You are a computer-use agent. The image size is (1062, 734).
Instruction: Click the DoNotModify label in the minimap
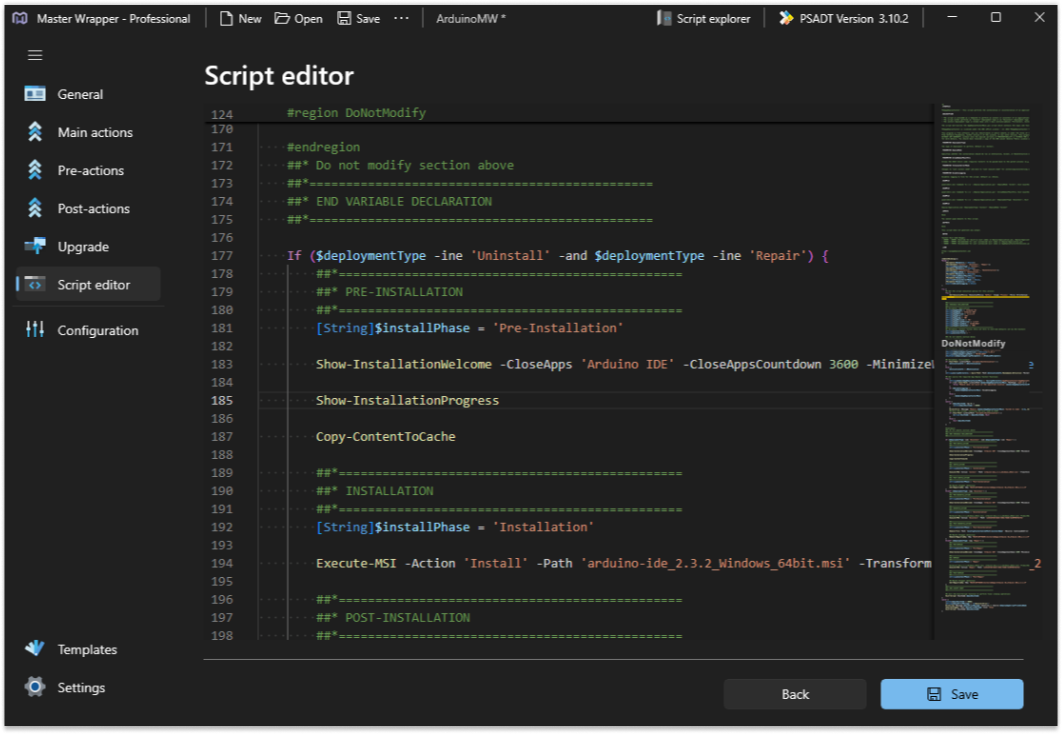pyautogui.click(x=973, y=343)
